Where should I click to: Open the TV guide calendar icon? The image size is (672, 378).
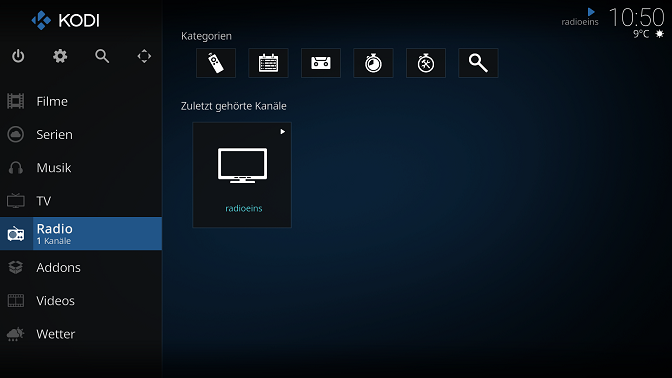tap(268, 63)
